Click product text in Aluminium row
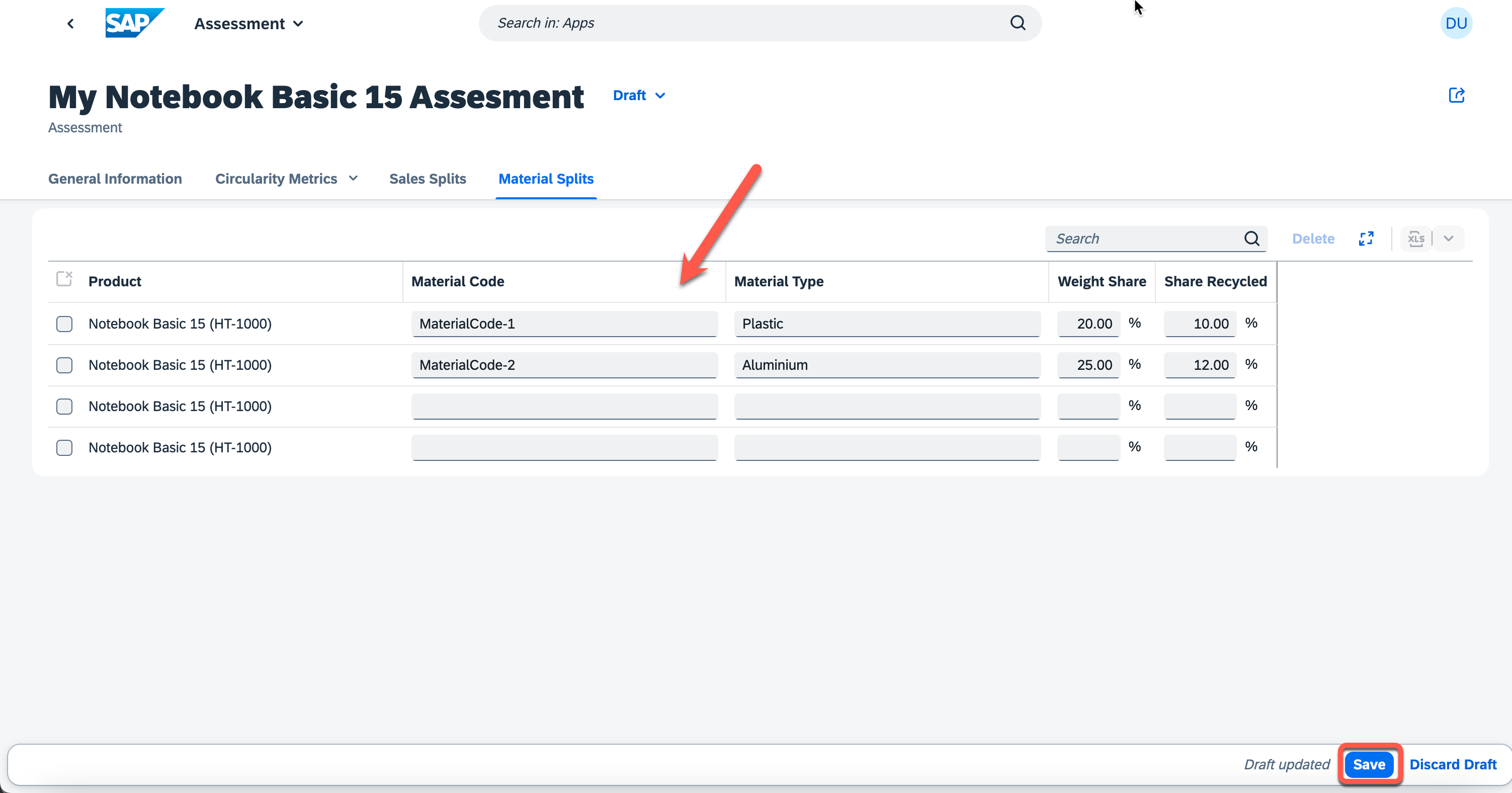 point(180,365)
